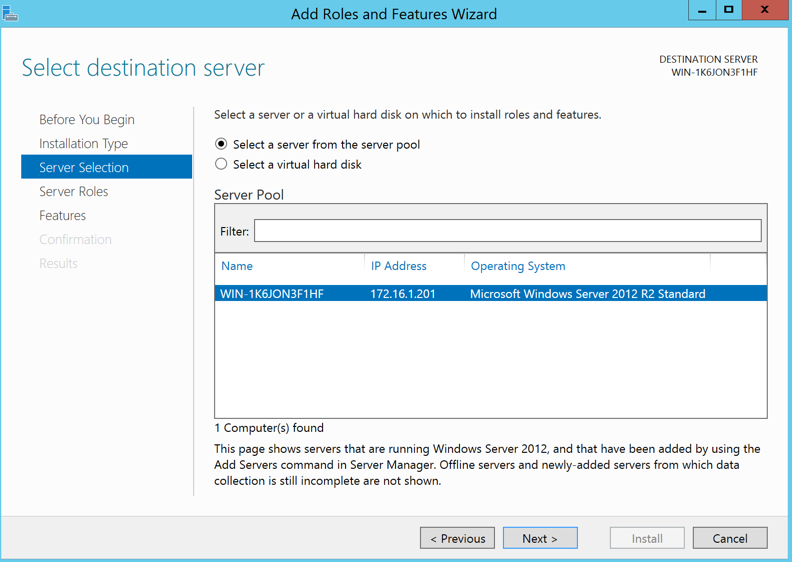The image size is (792, 562).
Task: Maximize the wizard window
Action: pos(729,10)
